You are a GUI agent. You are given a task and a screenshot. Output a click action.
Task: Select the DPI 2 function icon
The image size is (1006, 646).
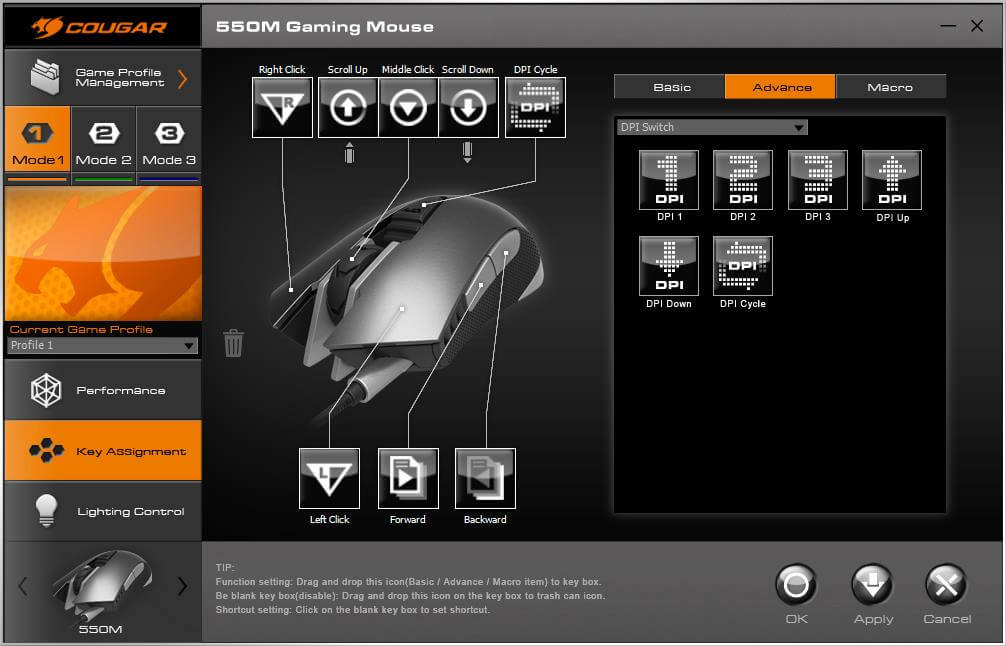click(742, 180)
